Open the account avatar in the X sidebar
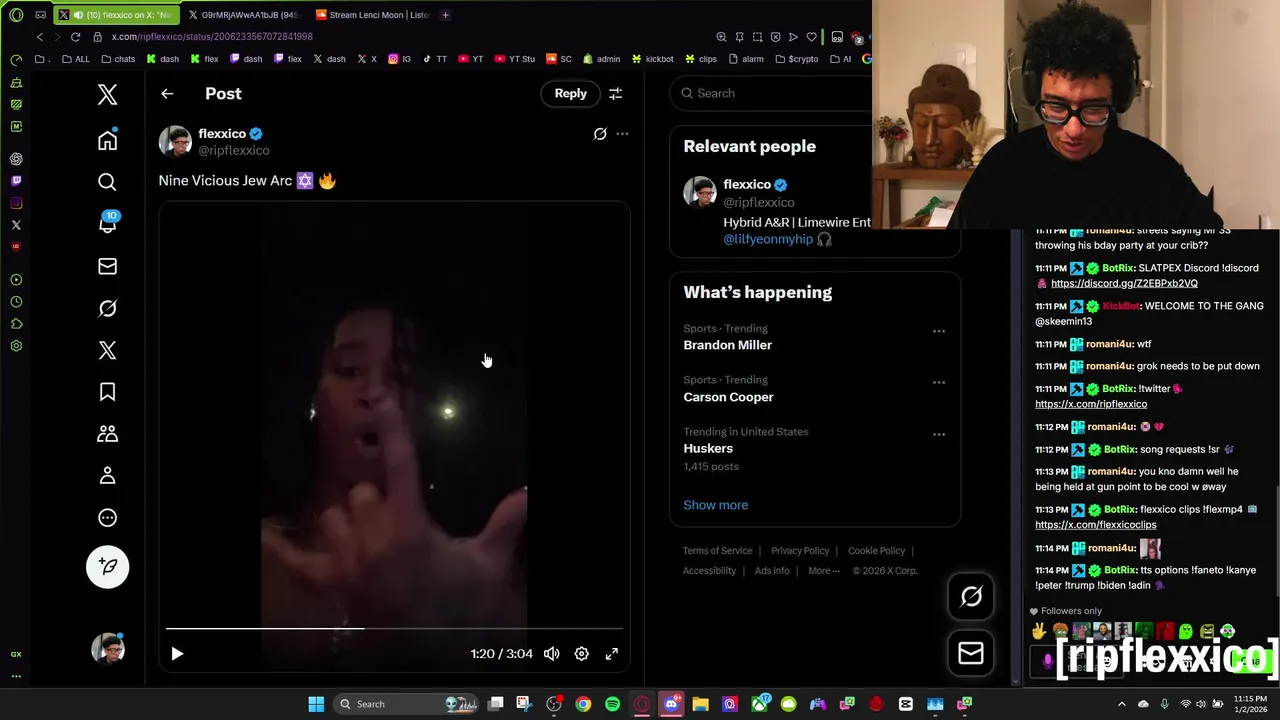 pyautogui.click(x=107, y=649)
